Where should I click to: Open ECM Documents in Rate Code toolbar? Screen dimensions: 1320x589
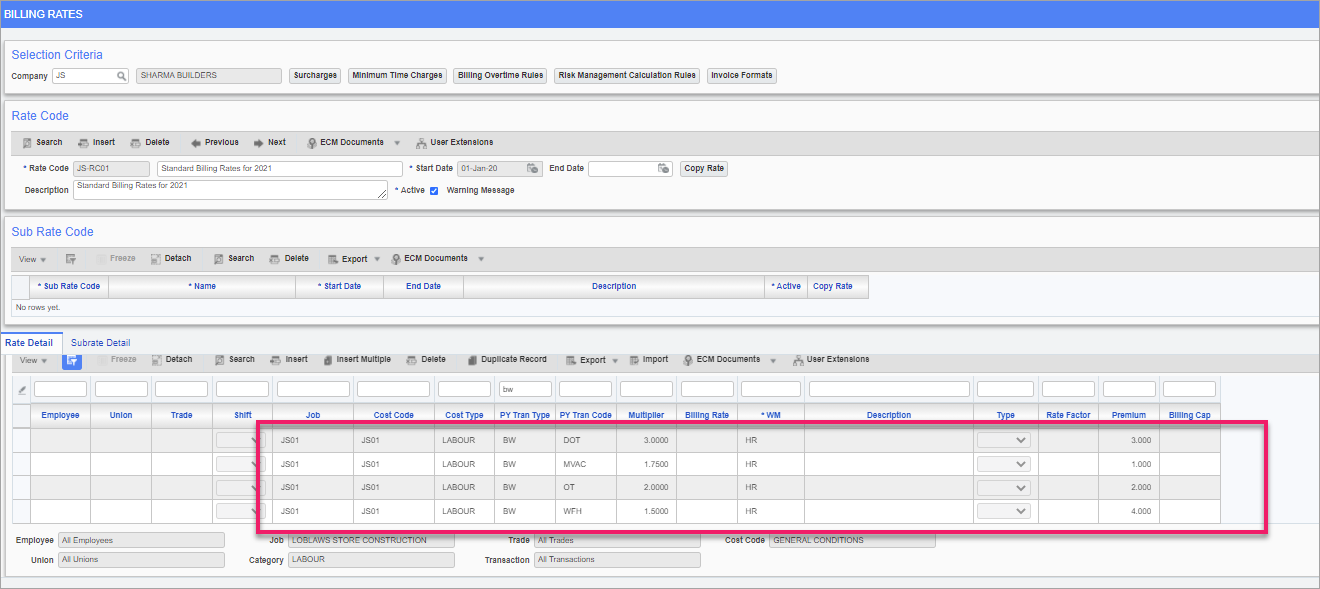pos(345,142)
